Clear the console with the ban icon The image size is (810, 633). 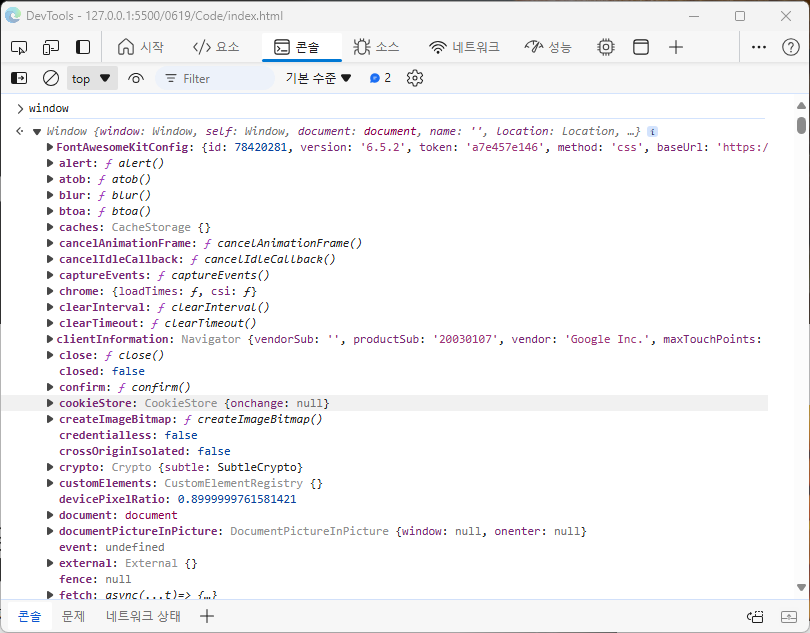coord(51,79)
